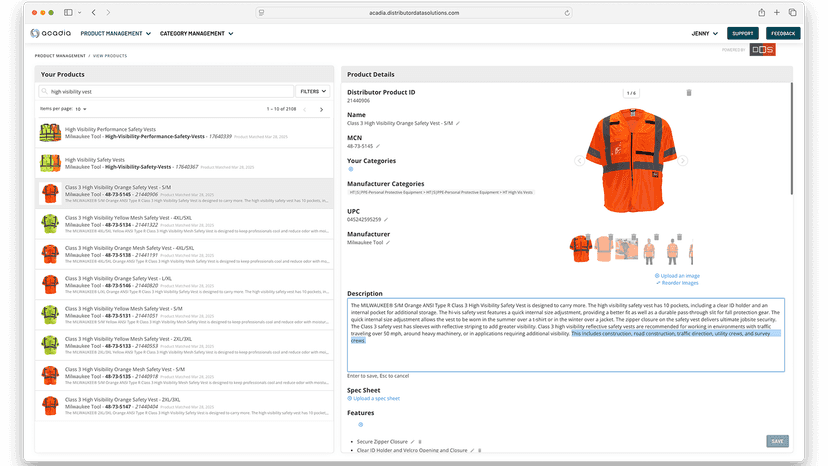Viewport: 828px width, 466px height.
Task: Select the fourth thumbnail with worker
Action: 650,250
